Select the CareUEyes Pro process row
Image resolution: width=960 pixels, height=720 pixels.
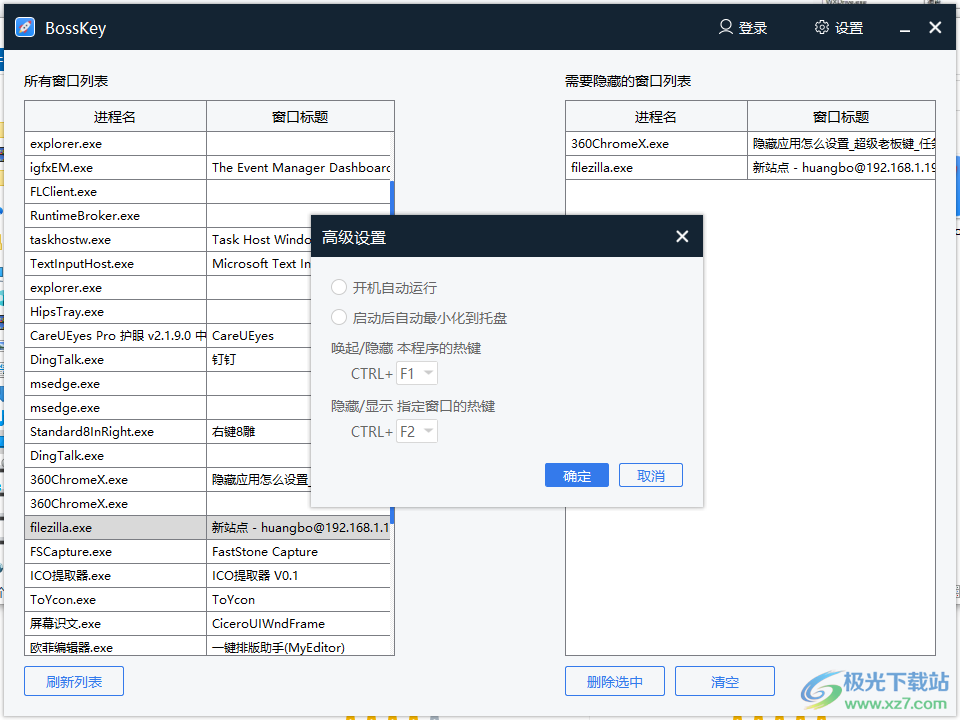tap(115, 336)
